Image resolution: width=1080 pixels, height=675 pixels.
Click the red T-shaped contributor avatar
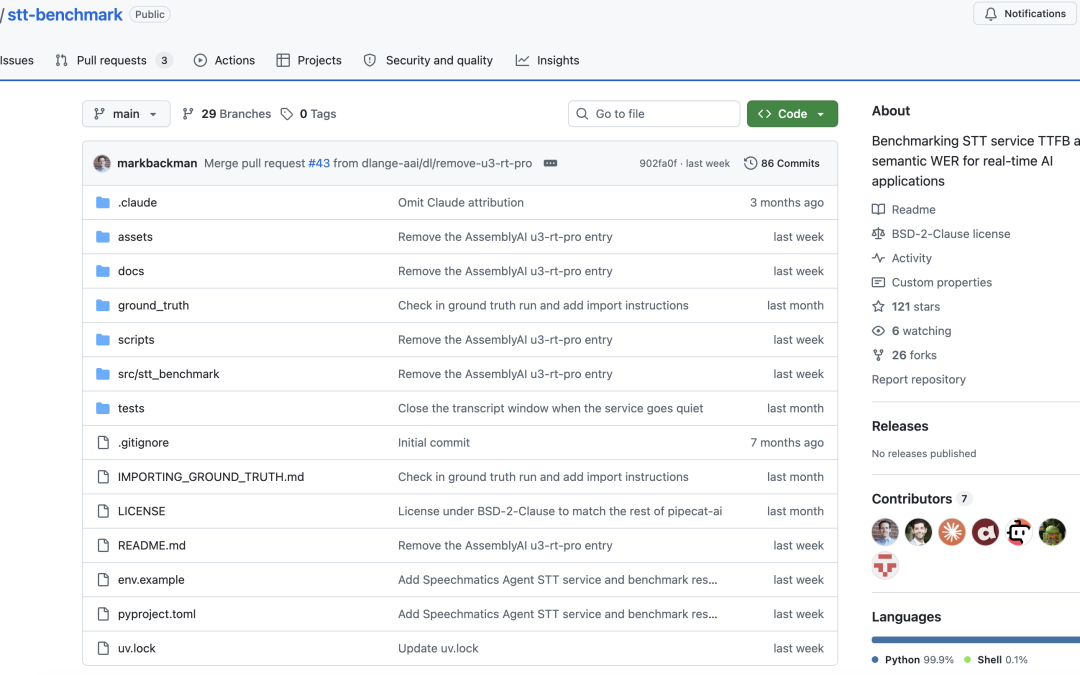(885, 565)
